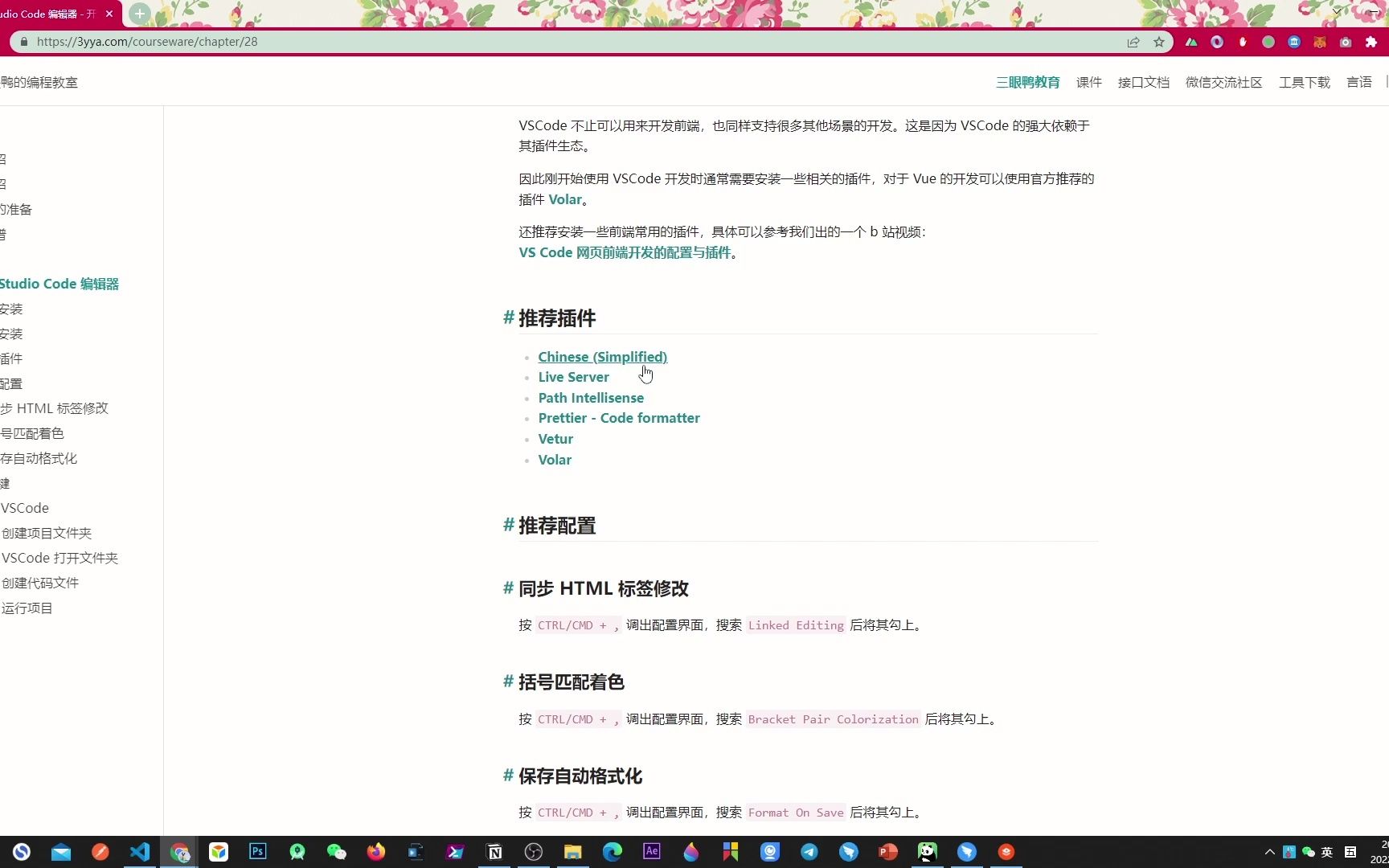Open the Path Intellisense plugin link

click(591, 398)
